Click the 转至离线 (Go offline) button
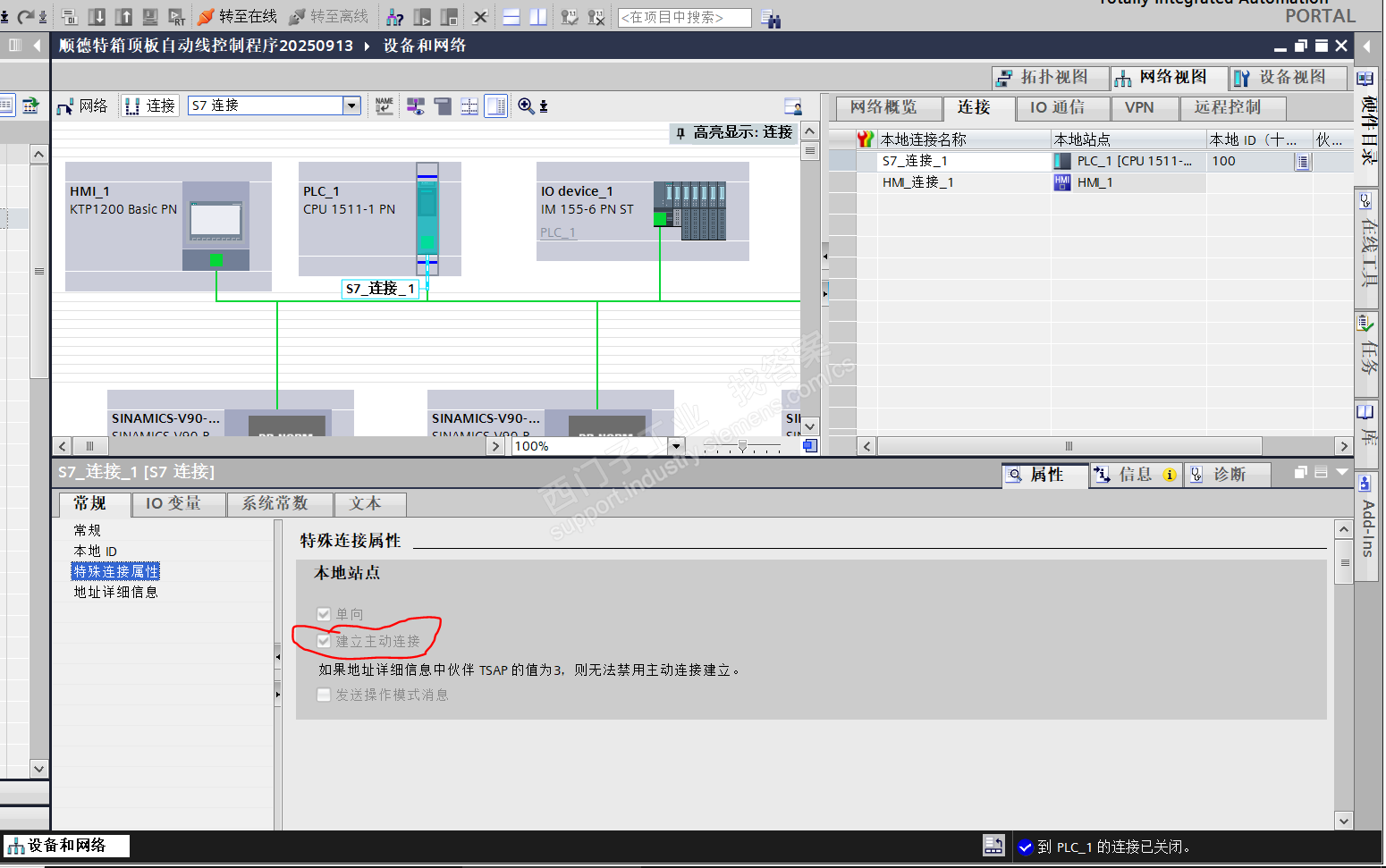Image resolution: width=1386 pixels, height=868 pixels. pyautogui.click(x=328, y=16)
